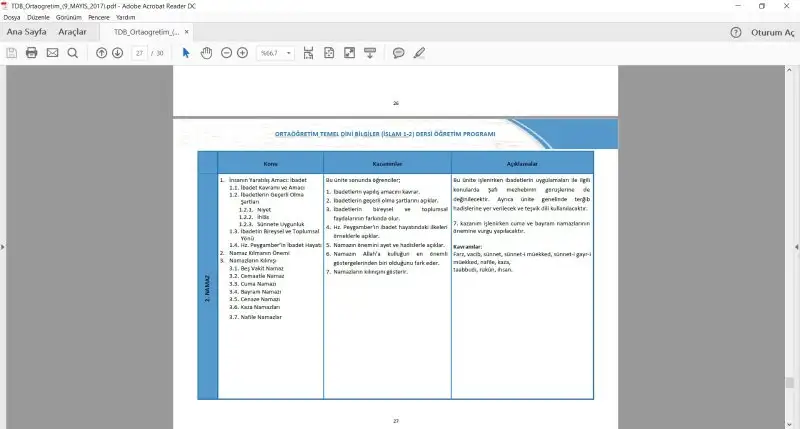Click the row 2. Namaz Kılmanın Önemi
800x429 pixels.
[255, 253]
